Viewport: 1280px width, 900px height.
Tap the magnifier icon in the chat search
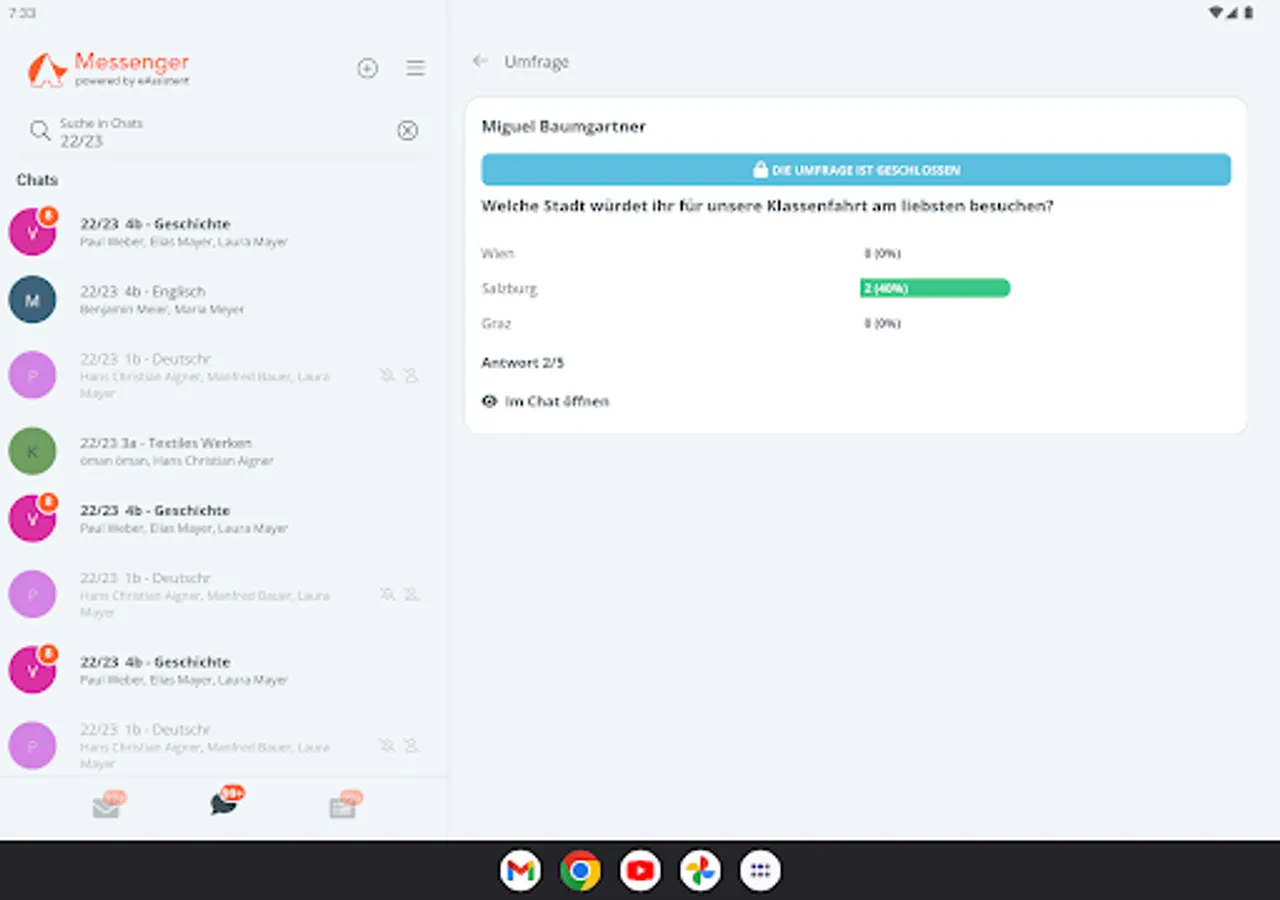pyautogui.click(x=40, y=131)
